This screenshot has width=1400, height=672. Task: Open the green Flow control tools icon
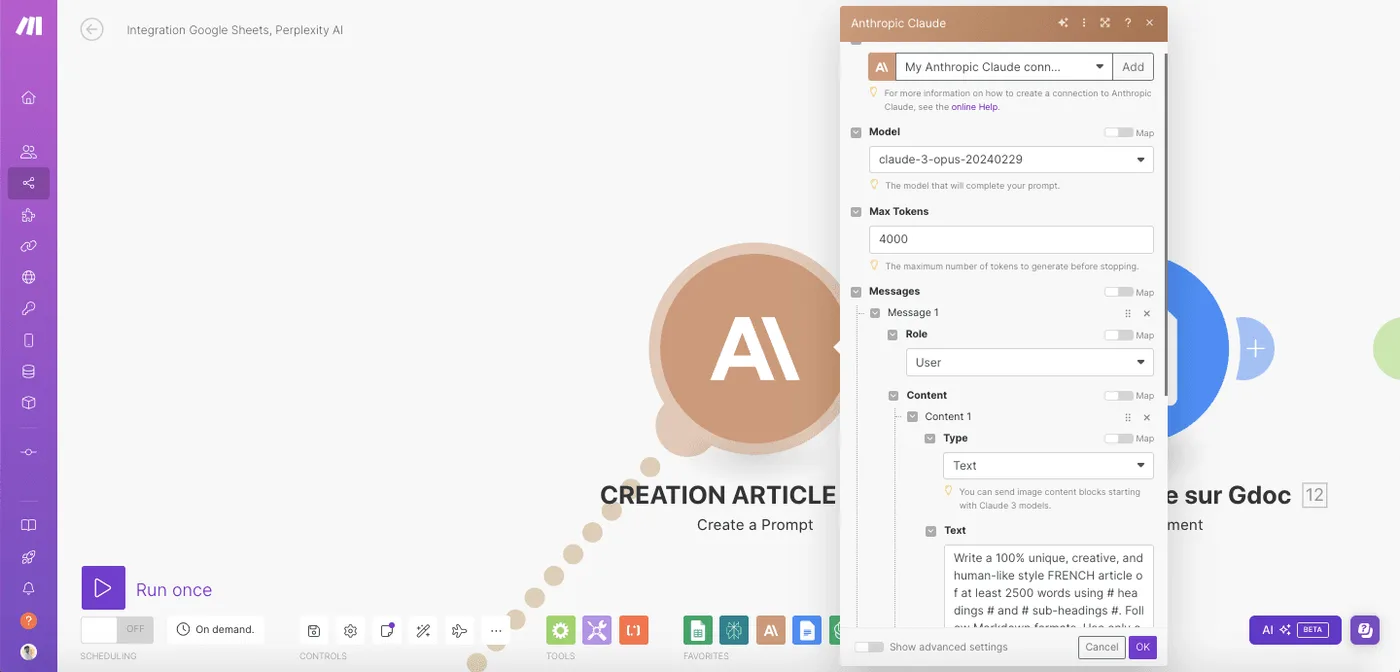561,630
